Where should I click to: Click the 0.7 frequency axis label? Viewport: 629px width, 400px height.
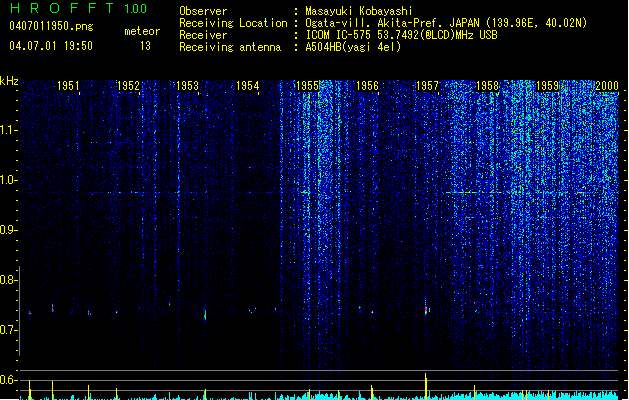point(9,330)
